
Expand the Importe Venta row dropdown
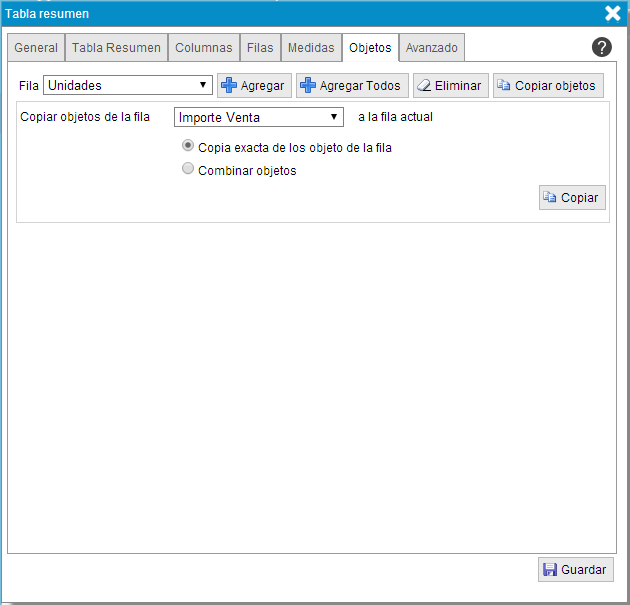[x=259, y=117]
